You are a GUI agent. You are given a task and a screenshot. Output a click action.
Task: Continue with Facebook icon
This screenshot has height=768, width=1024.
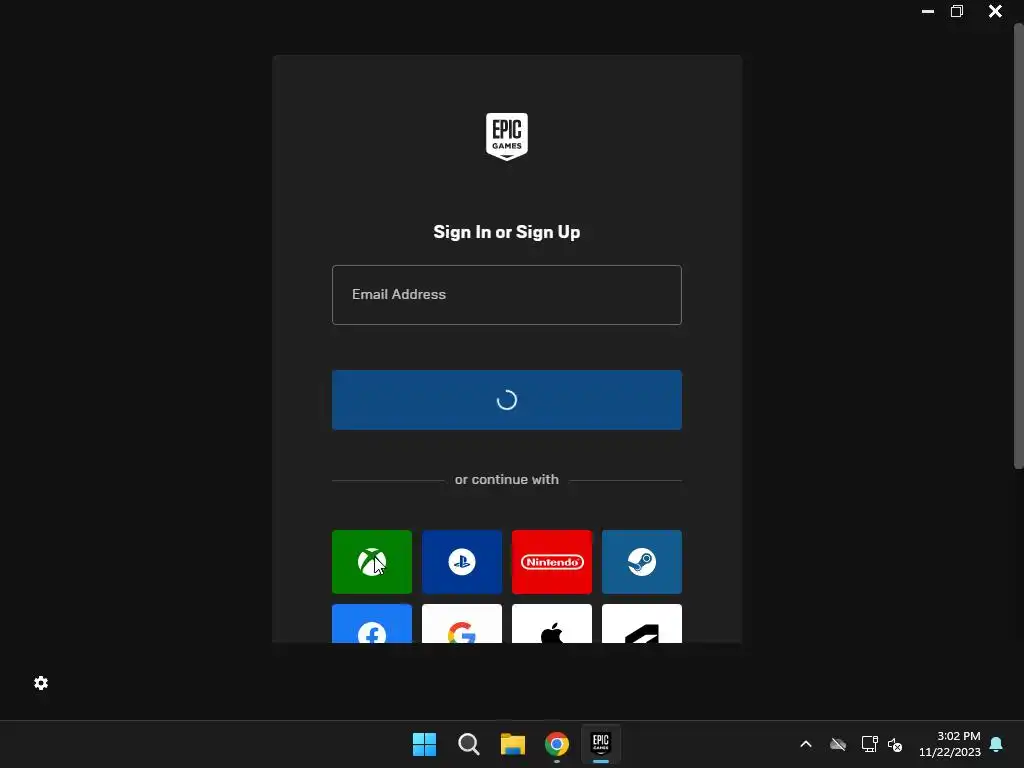coord(372,624)
